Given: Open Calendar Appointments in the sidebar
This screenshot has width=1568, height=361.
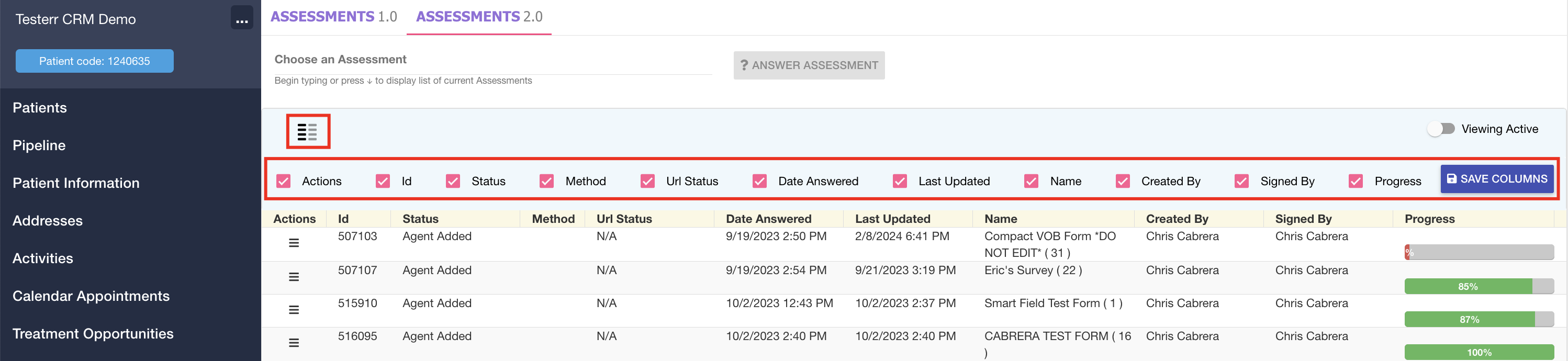Looking at the screenshot, I should pyautogui.click(x=91, y=296).
